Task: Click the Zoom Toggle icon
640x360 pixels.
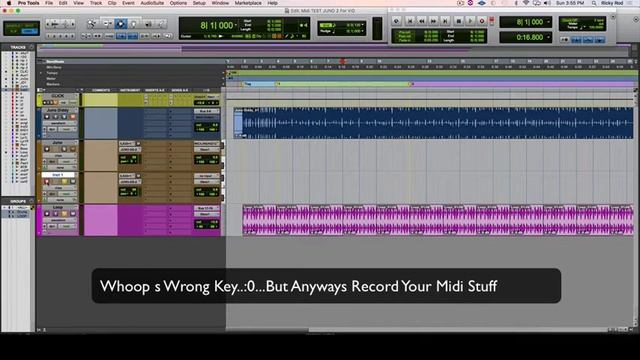Action: pyautogui.click(x=86, y=36)
